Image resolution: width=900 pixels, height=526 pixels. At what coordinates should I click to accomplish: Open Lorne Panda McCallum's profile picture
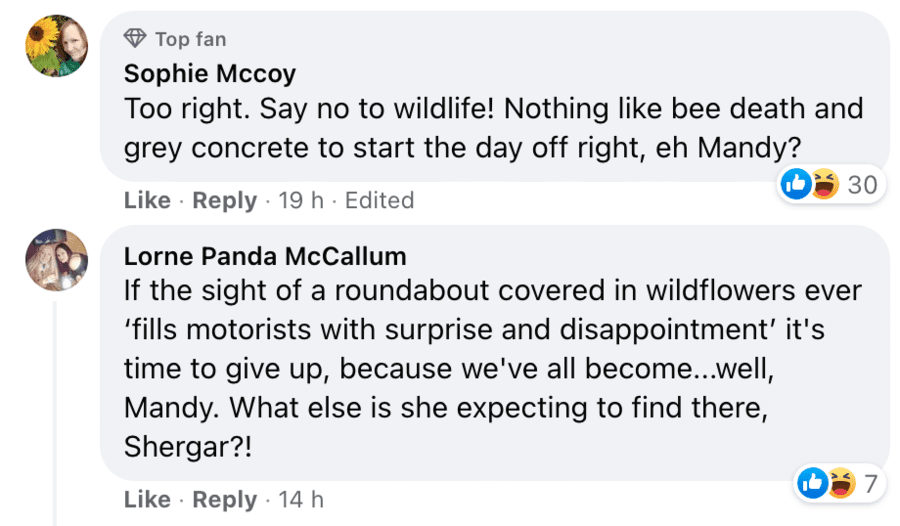56,257
